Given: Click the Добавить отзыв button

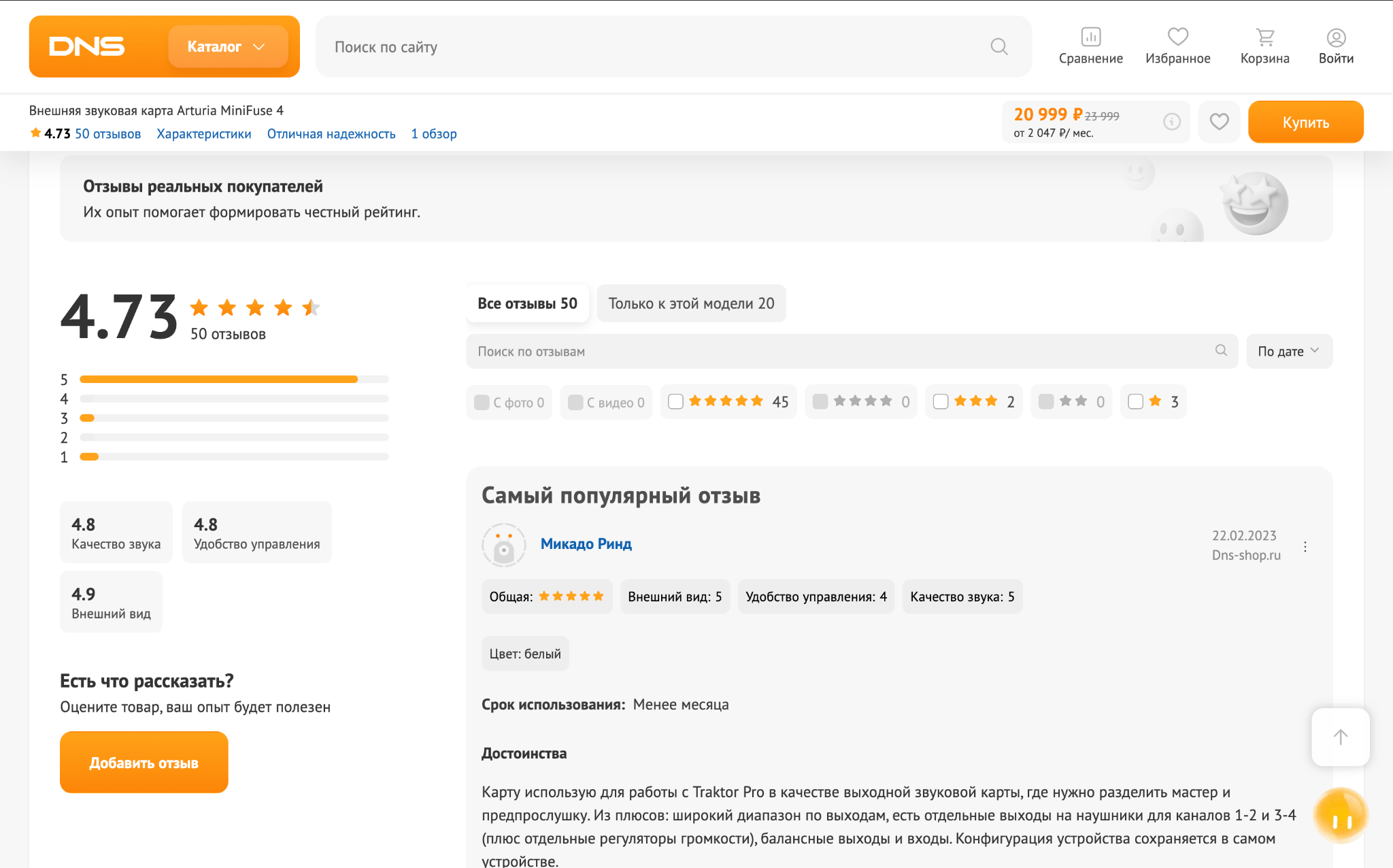Looking at the screenshot, I should pos(144,762).
